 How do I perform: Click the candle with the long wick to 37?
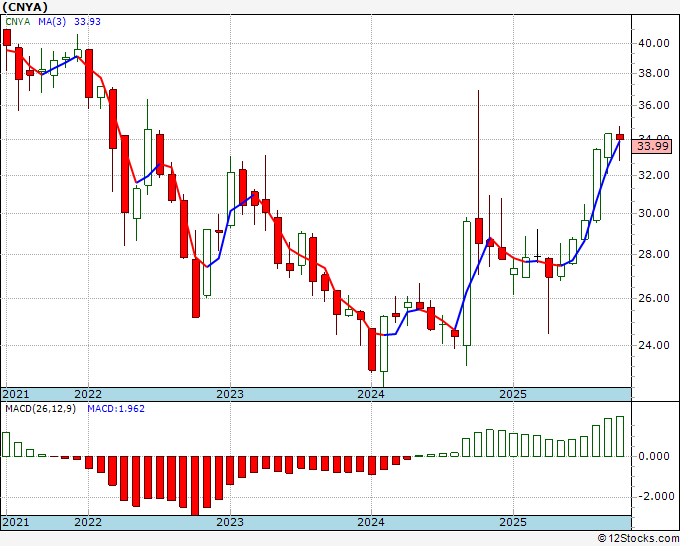click(x=479, y=231)
